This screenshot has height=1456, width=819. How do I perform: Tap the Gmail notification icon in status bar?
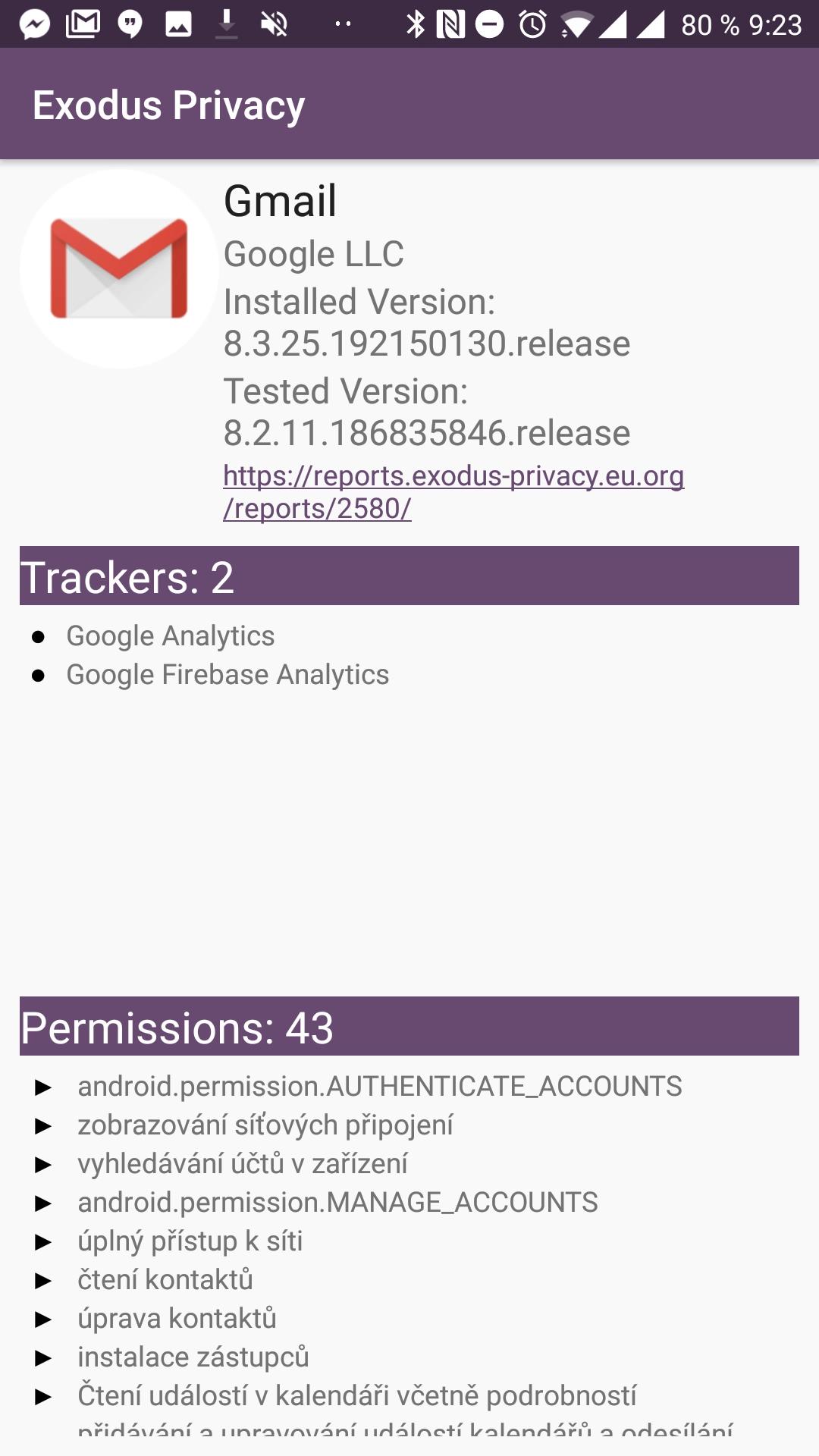pos(83,24)
